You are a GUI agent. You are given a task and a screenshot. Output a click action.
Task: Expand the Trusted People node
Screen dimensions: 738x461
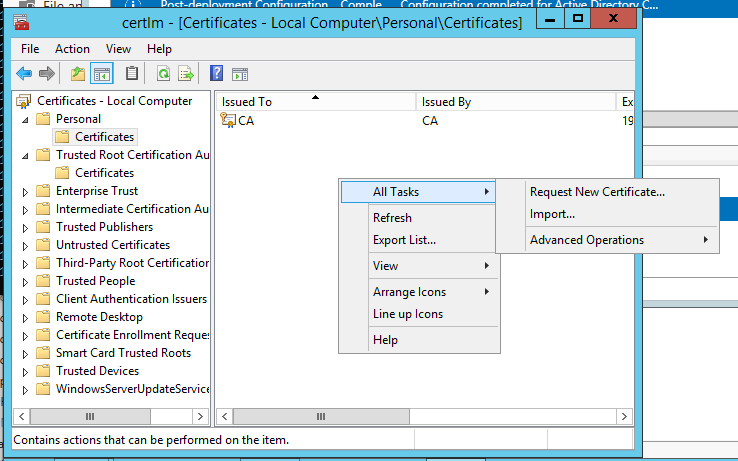(25, 282)
